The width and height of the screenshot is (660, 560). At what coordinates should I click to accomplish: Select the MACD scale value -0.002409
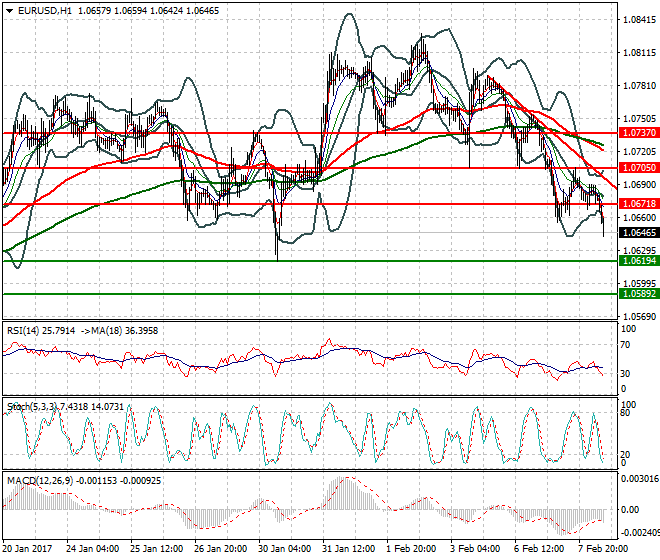pos(640,533)
